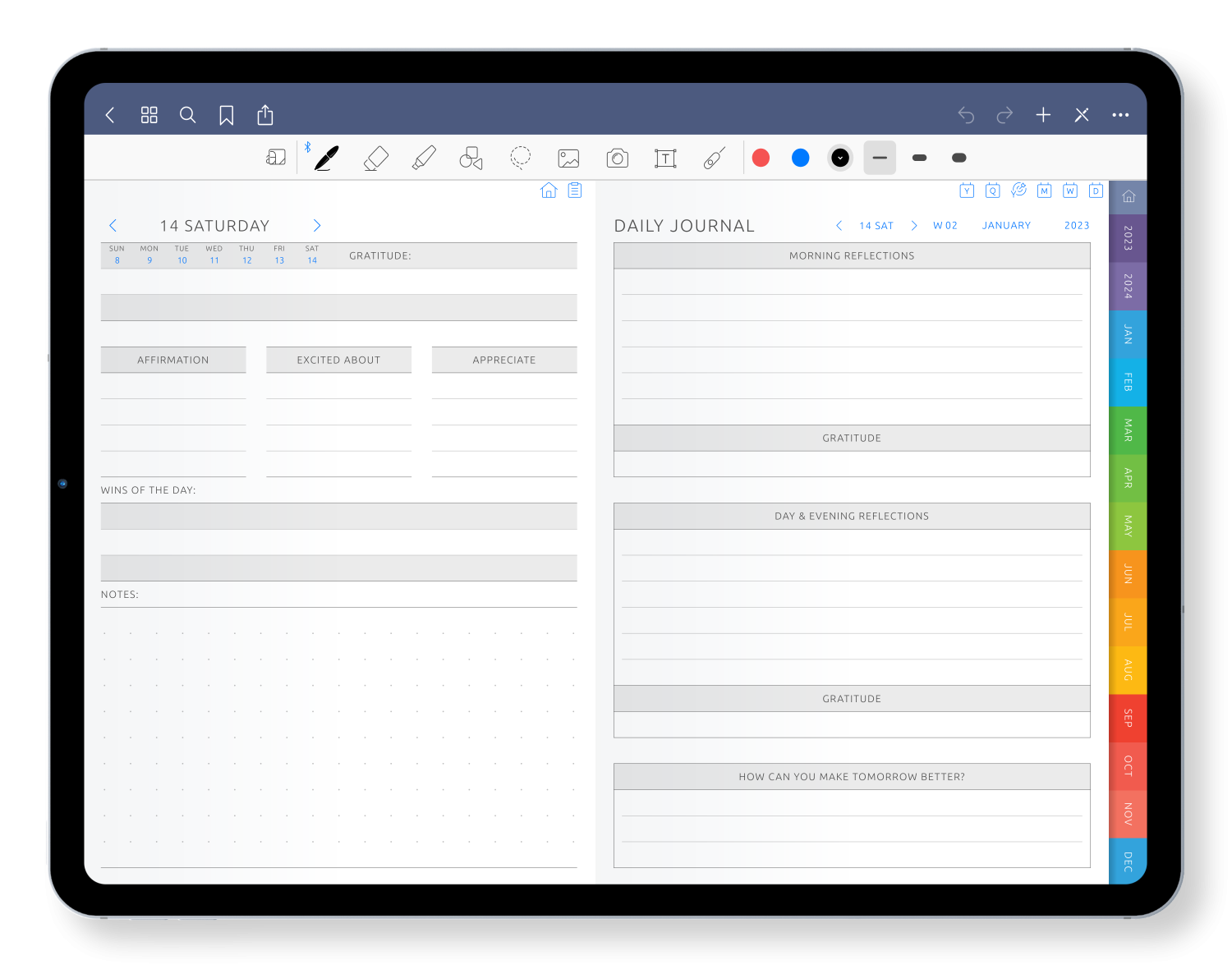This screenshot has height=965, width=1232.
Task: Jump to Sunday 8 in week strip
Action: [x=117, y=255]
